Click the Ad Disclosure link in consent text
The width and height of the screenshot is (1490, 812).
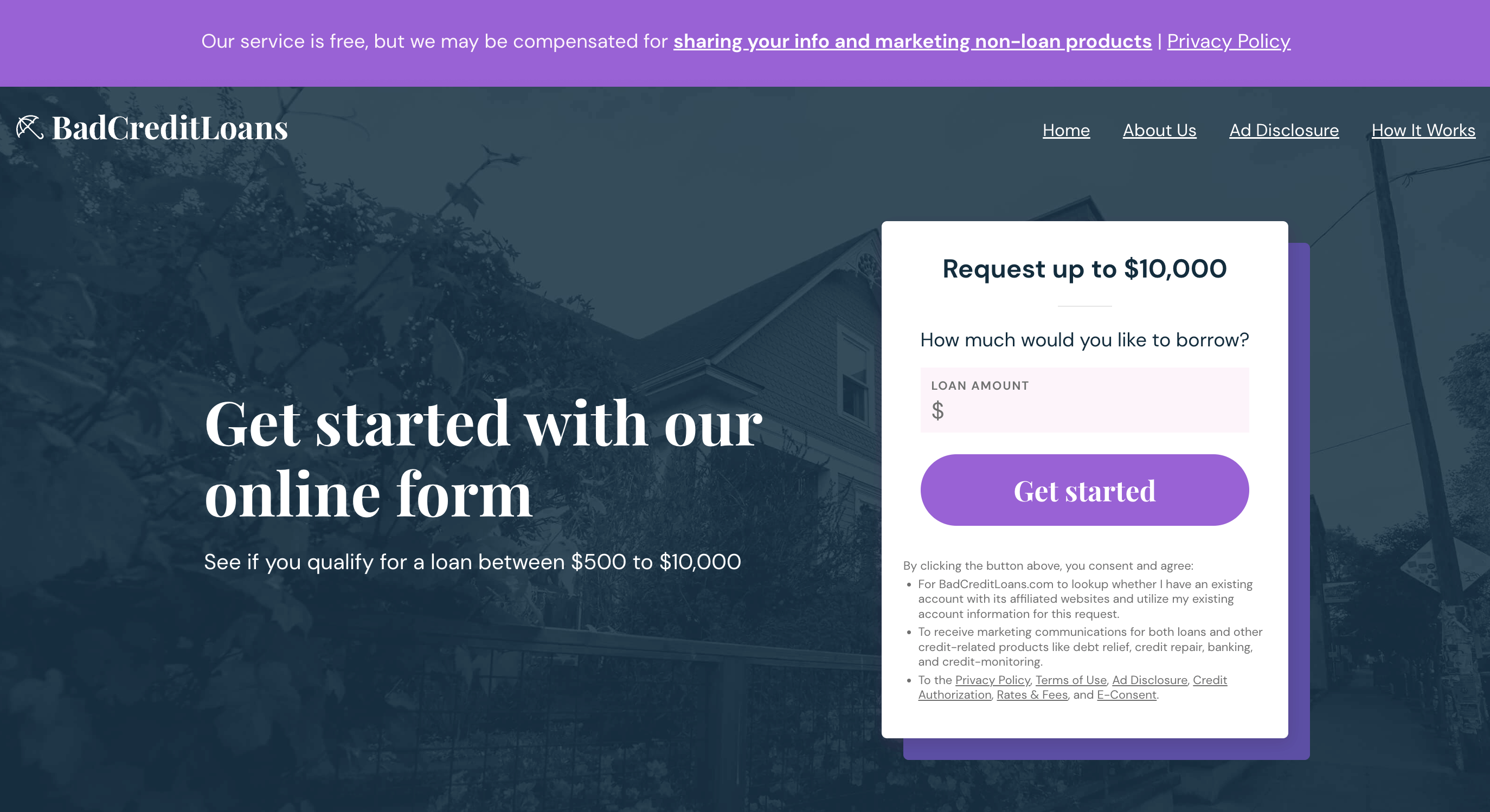(1150, 680)
